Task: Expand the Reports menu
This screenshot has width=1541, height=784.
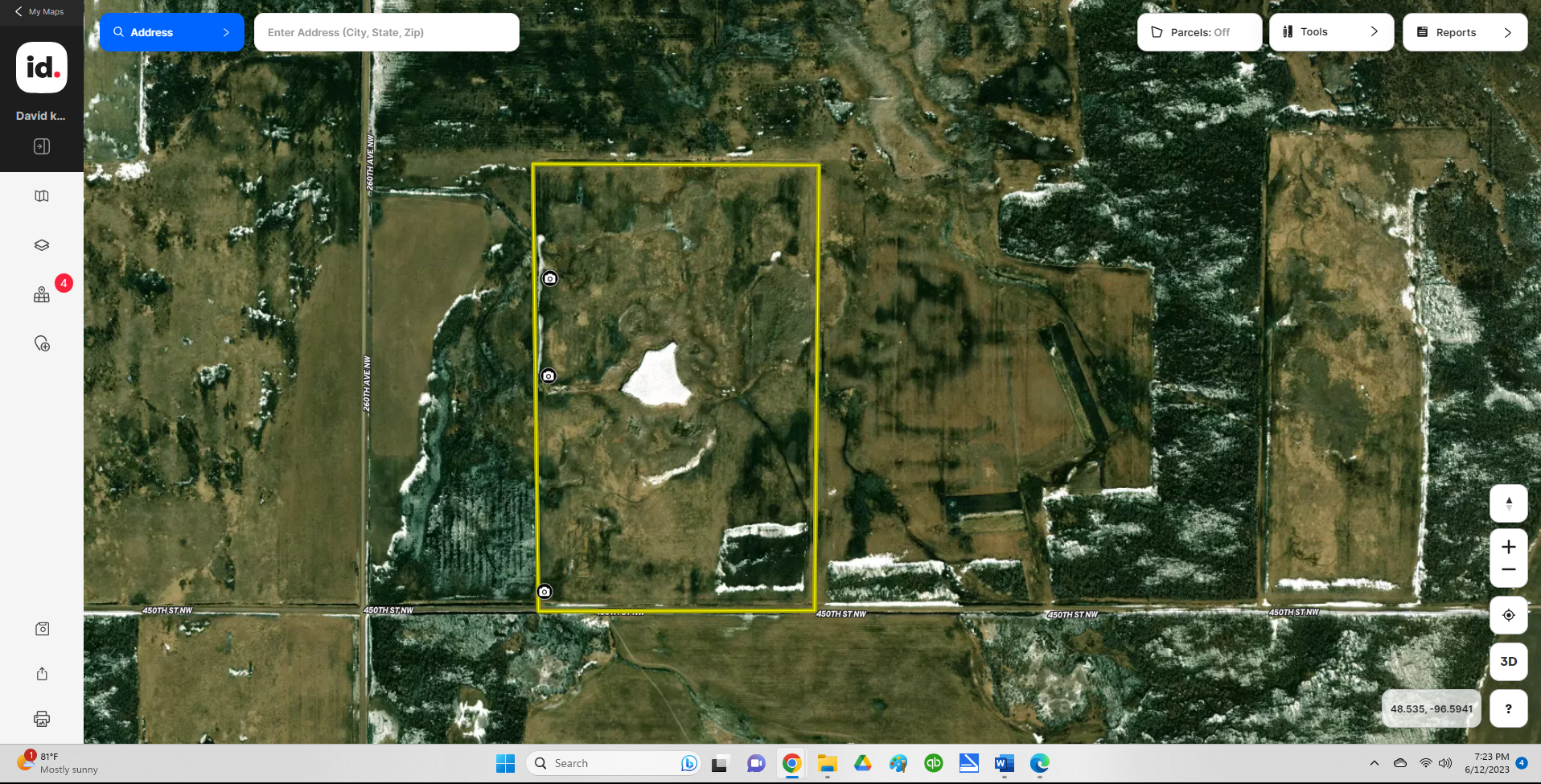Action: [1465, 32]
